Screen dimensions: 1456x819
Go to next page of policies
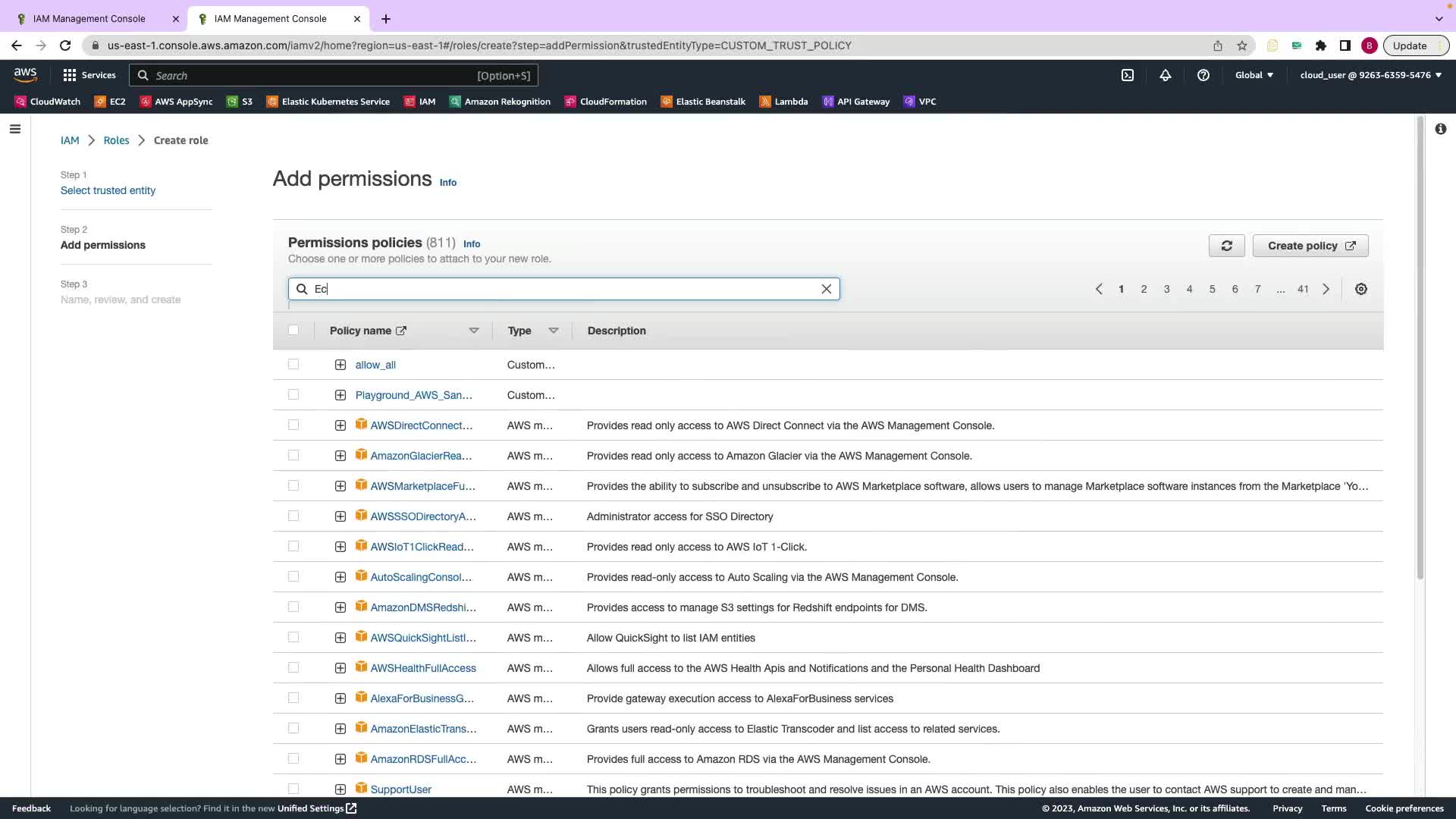click(x=1326, y=289)
